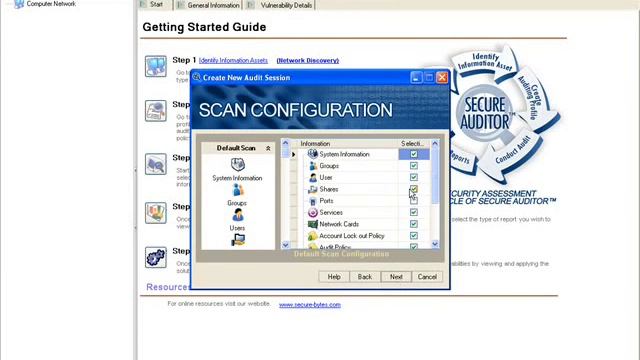Click the Default Scan panel header
Viewport: 640px width, 360px height.
pyautogui.click(x=238, y=148)
